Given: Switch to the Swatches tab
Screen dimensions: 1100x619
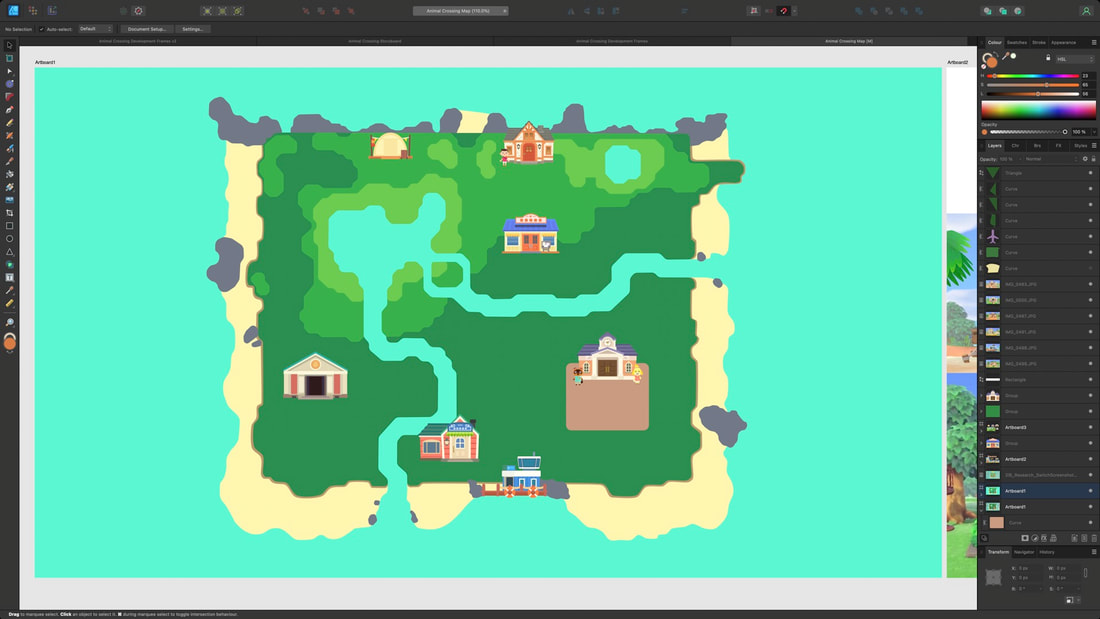Looking at the screenshot, I should (x=1017, y=42).
